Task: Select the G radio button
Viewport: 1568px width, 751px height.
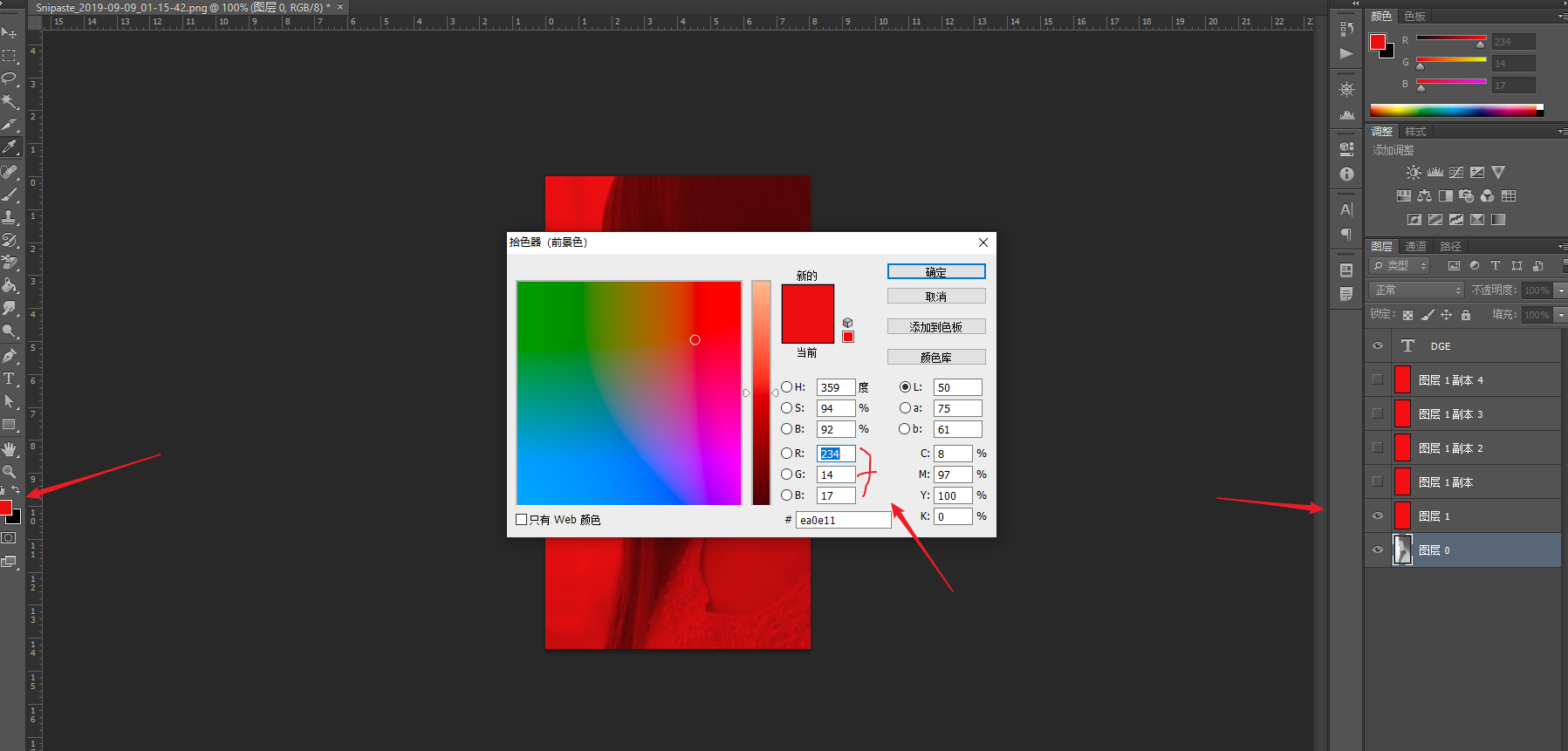Action: [787, 474]
